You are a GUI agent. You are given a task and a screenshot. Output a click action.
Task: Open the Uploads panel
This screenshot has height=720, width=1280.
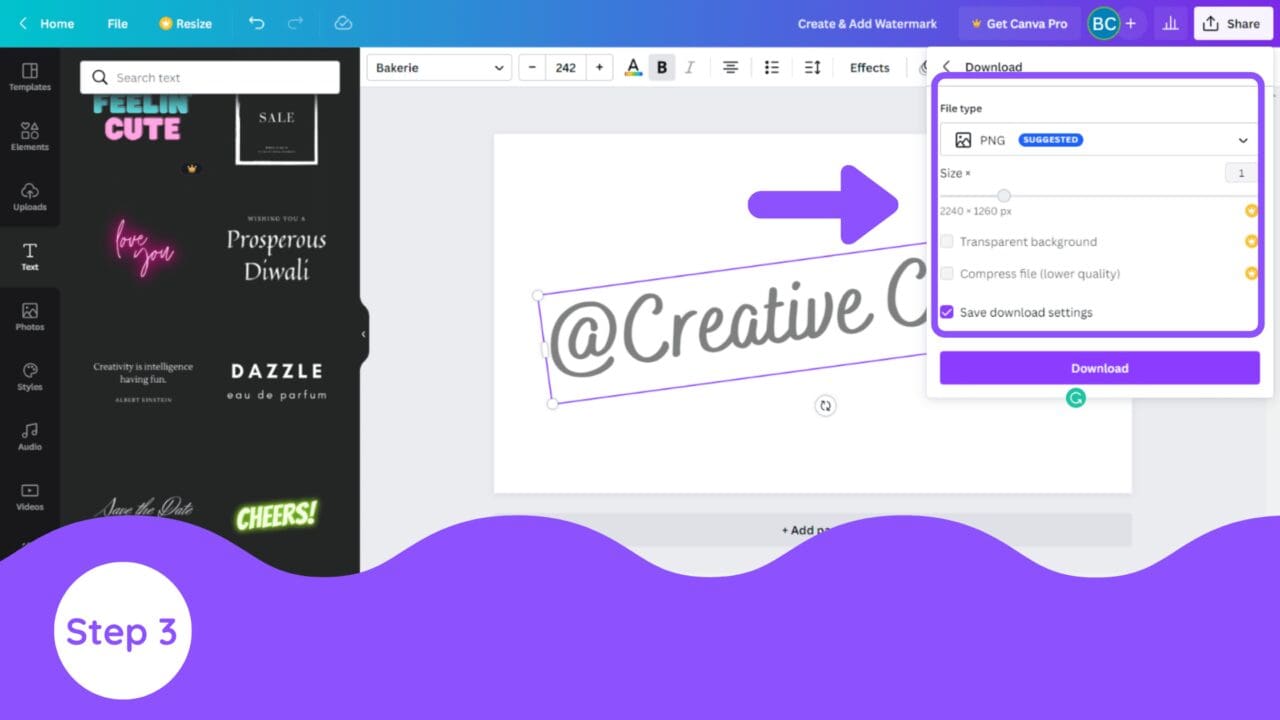click(30, 196)
